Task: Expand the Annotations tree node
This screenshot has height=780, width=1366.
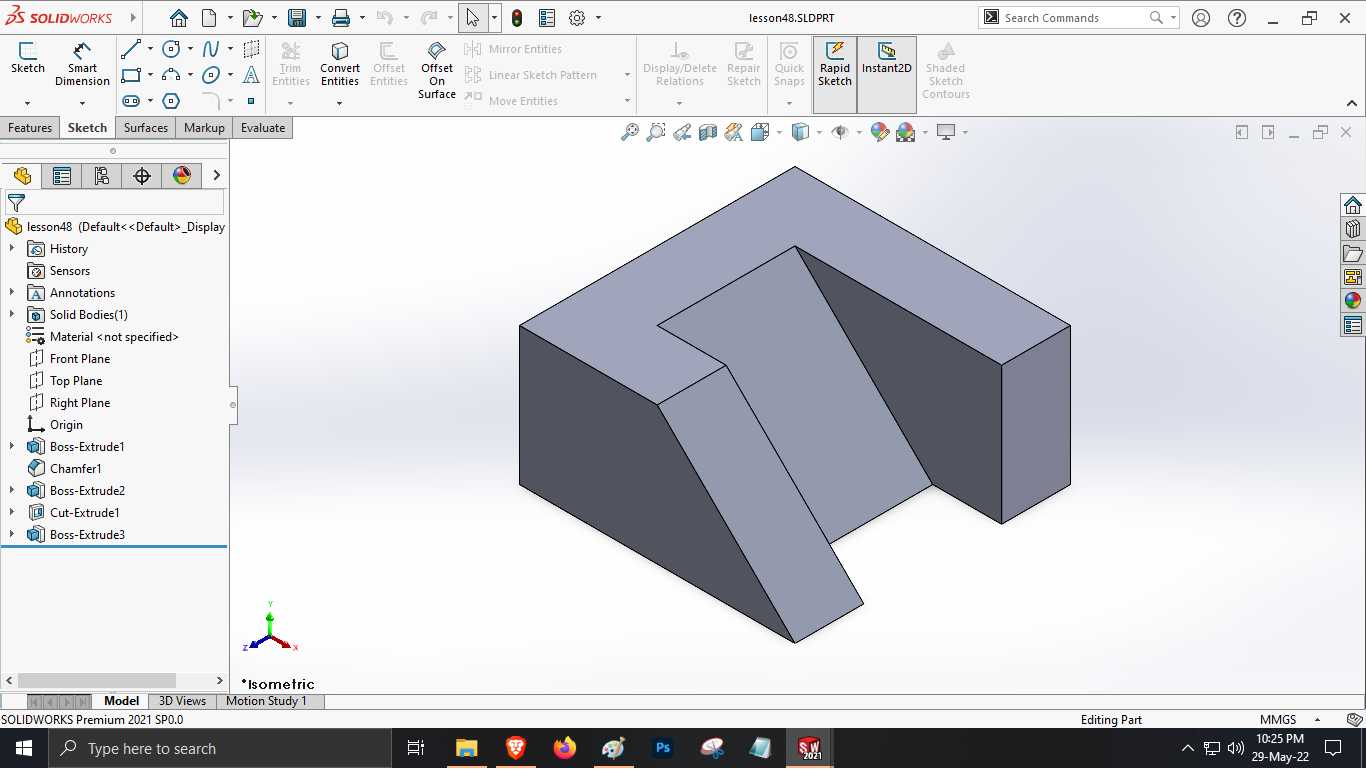Action: coord(12,292)
